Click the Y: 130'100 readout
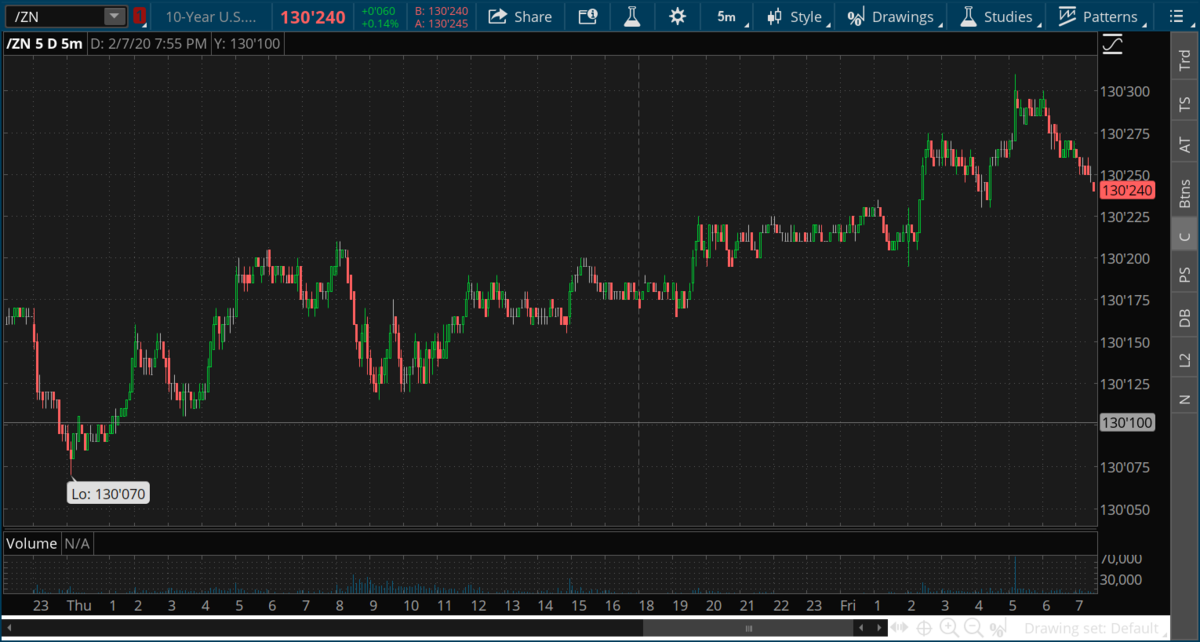 [x=250, y=44]
